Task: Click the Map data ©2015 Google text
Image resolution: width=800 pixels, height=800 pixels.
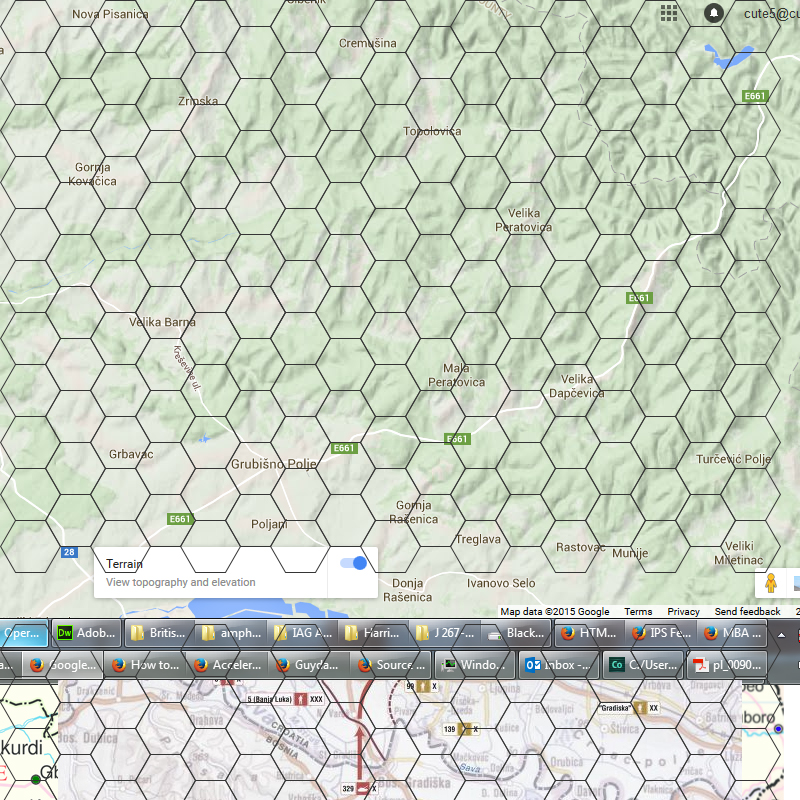Action: [x=555, y=611]
